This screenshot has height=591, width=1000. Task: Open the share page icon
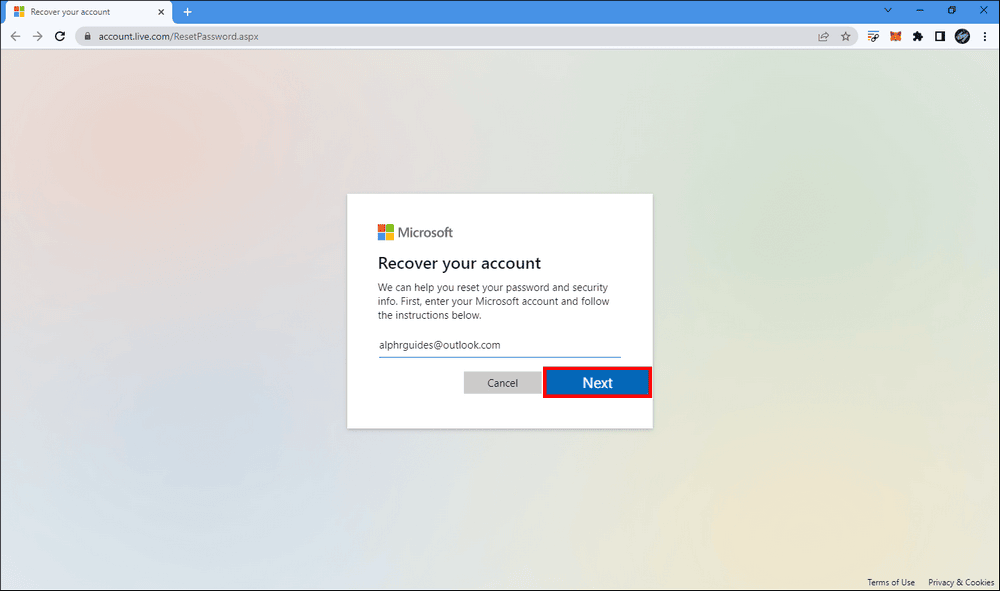pos(823,36)
